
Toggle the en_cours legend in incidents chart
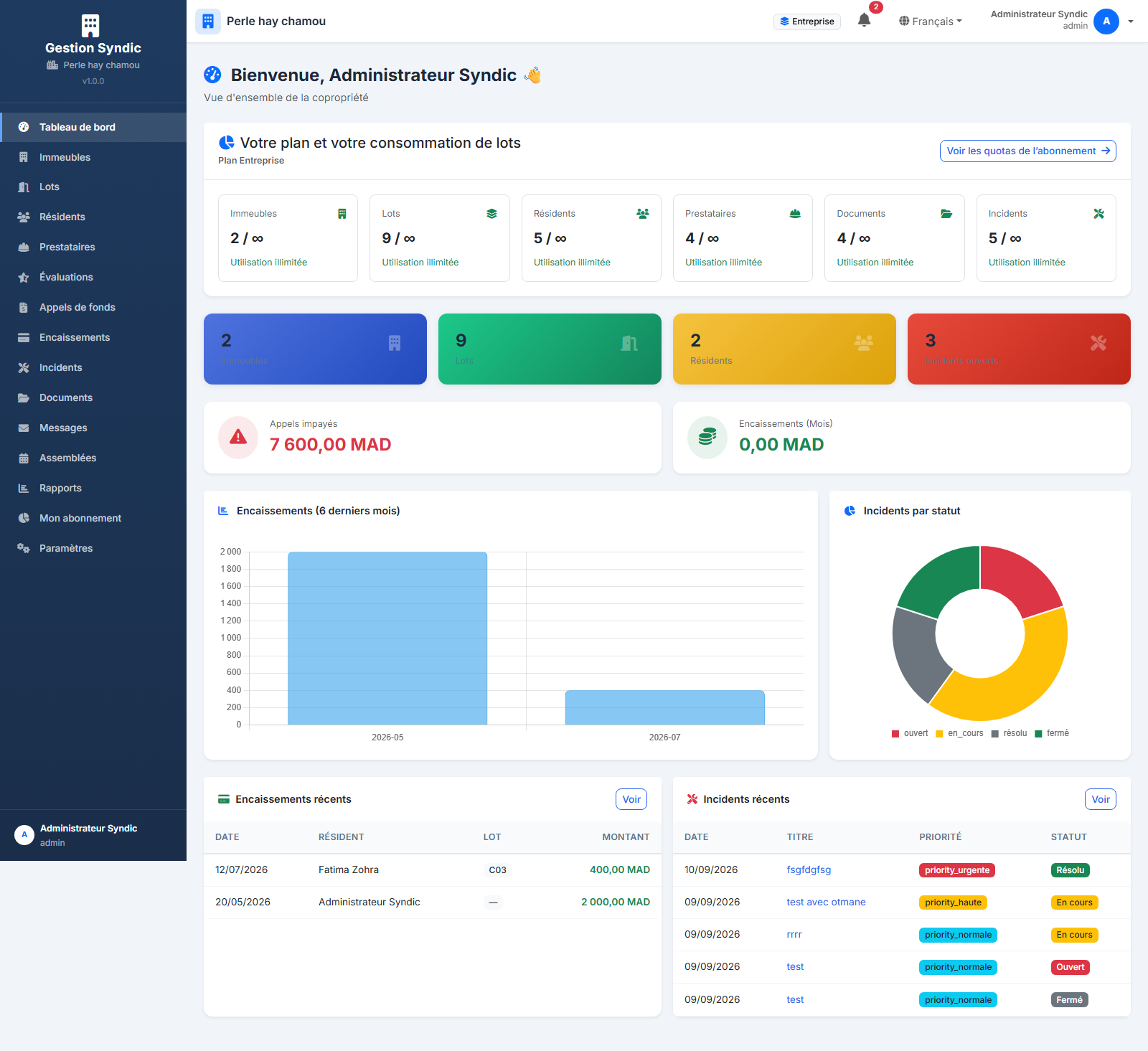click(x=959, y=733)
